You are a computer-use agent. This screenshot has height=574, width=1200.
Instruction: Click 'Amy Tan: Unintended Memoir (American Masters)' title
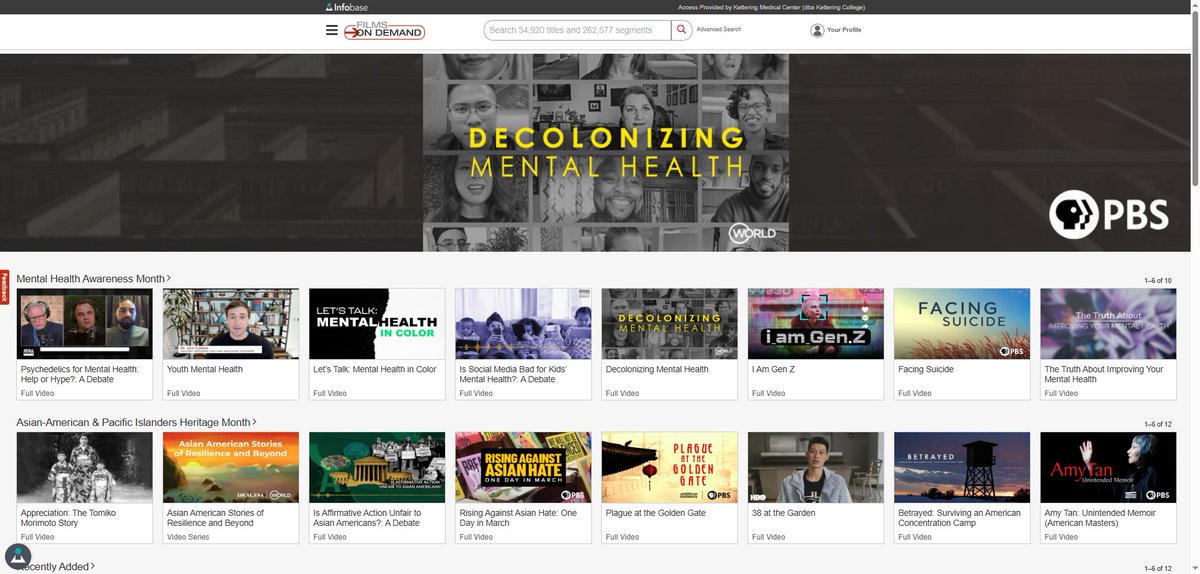coord(1100,518)
